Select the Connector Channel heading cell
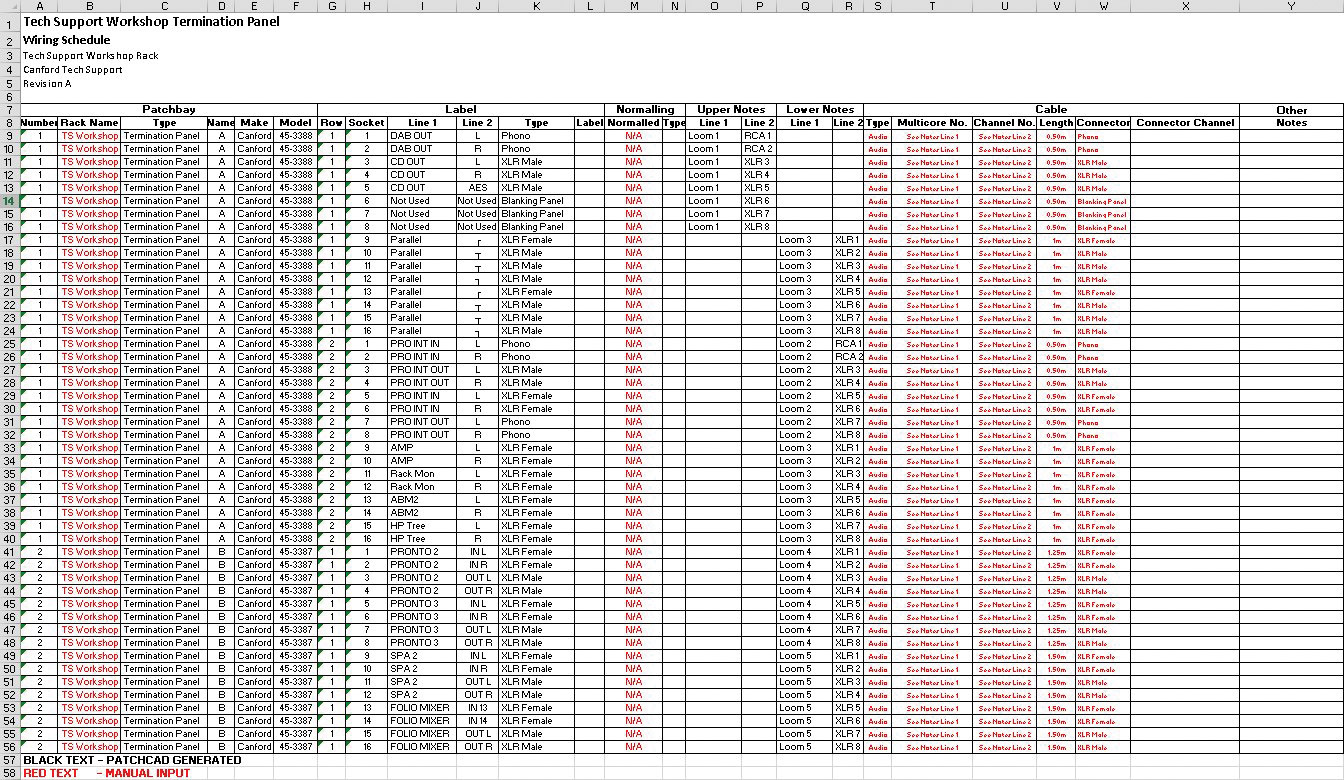This screenshot has height=780, width=1344. (x=1185, y=123)
